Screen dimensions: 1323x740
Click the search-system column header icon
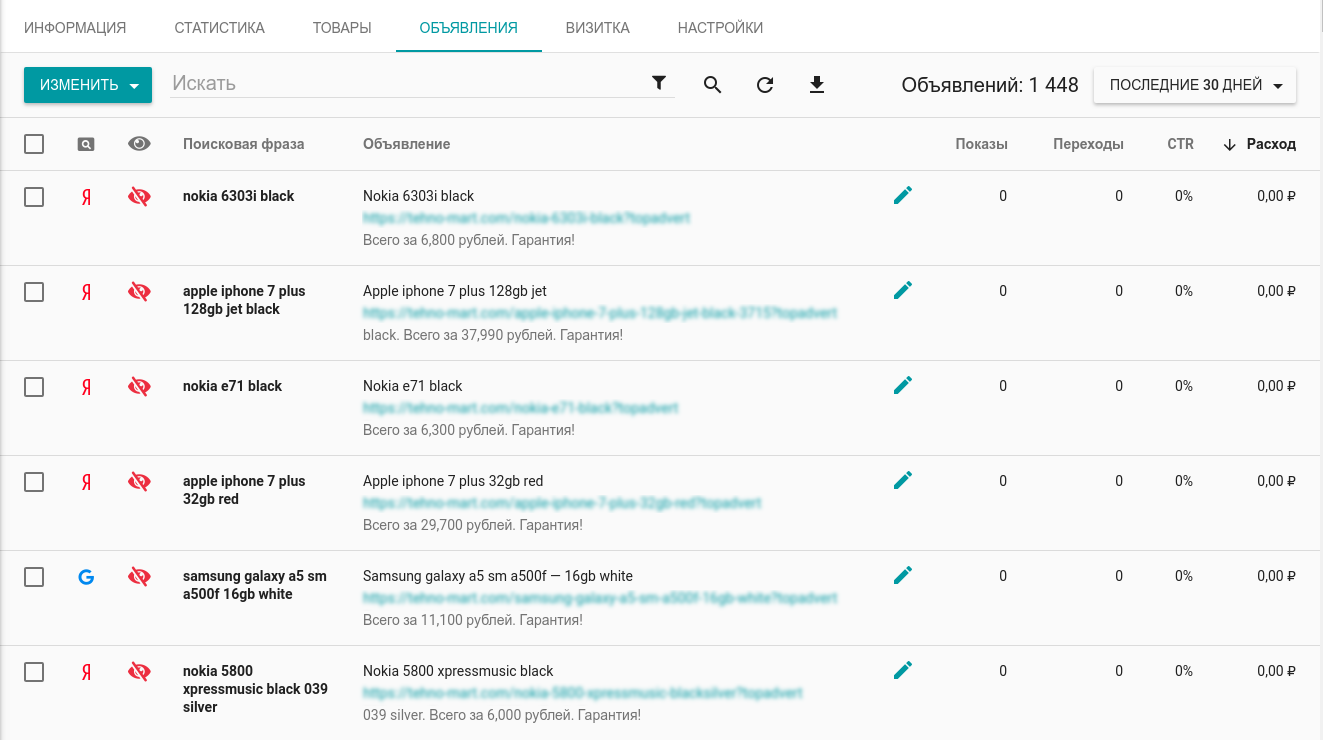point(86,144)
